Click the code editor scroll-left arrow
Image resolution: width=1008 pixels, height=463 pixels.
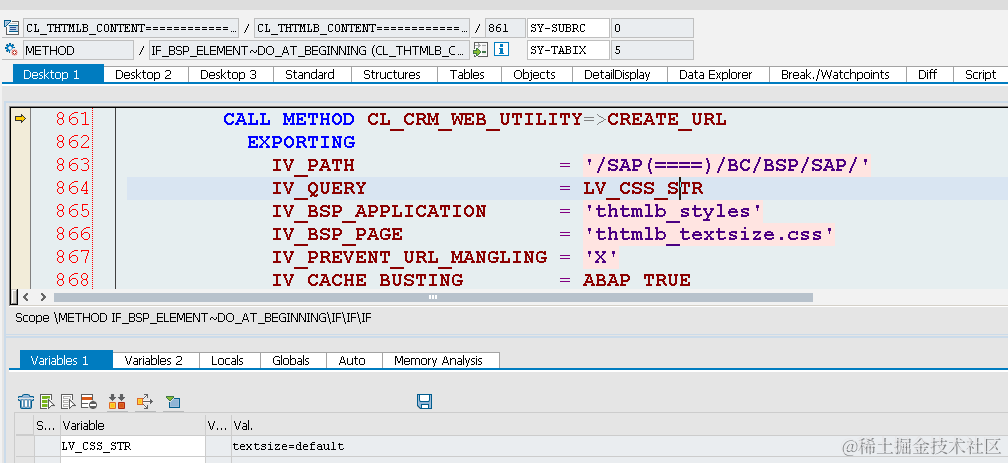26,297
